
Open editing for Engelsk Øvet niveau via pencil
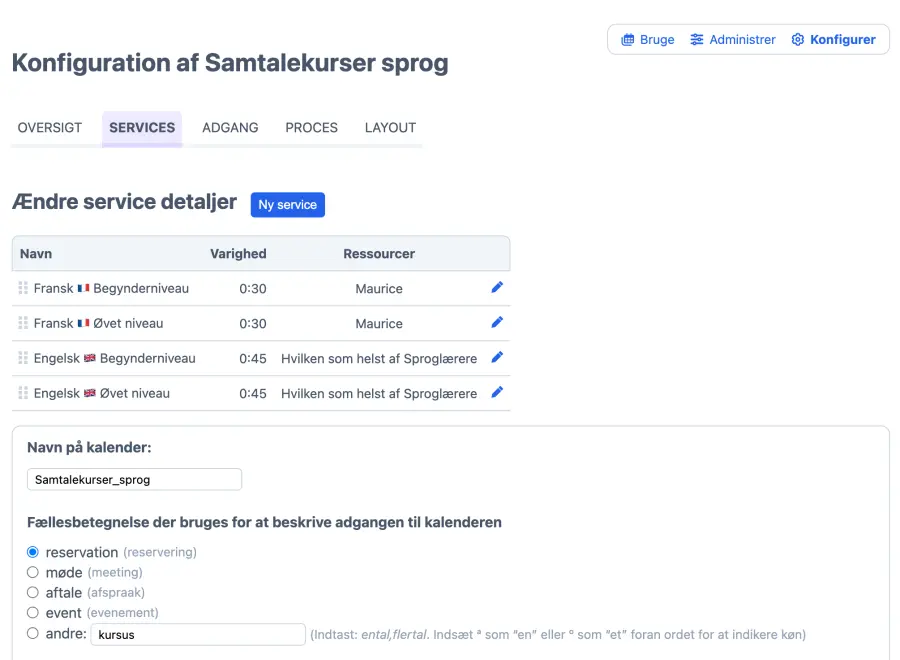pos(497,393)
